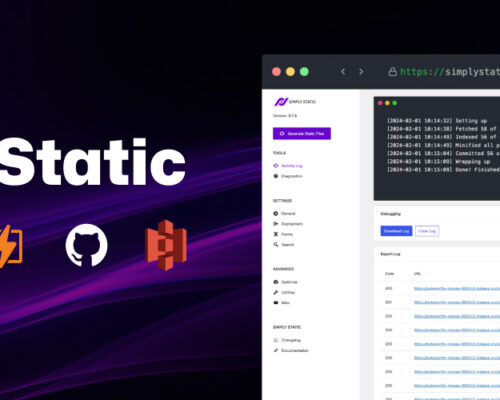Image resolution: width=500 pixels, height=400 pixels.
Task: Open the Diagnostics menu item
Action: coord(288,176)
